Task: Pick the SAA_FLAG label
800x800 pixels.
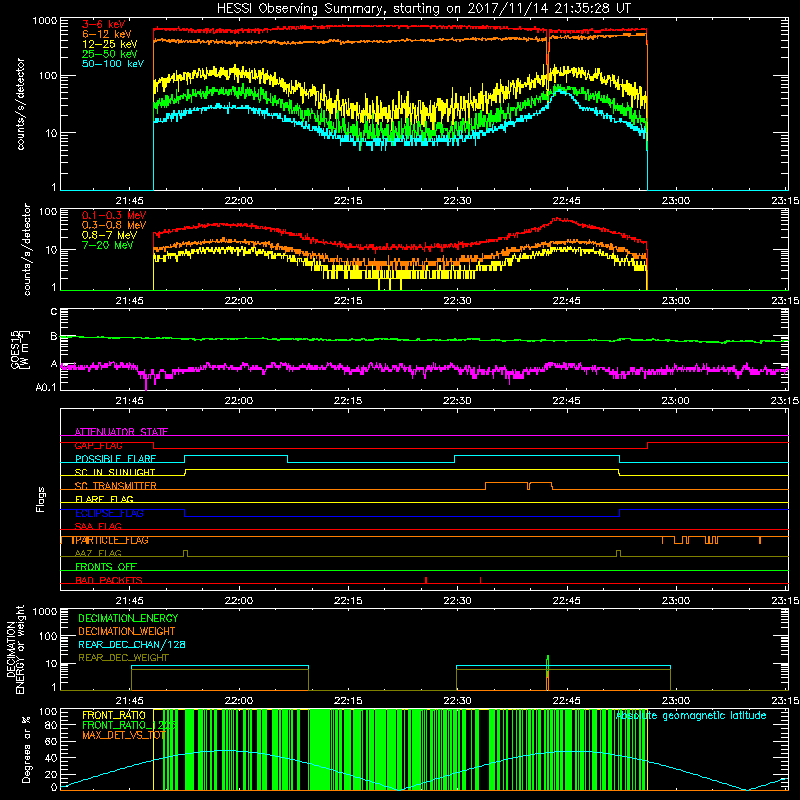Action: 98,526
